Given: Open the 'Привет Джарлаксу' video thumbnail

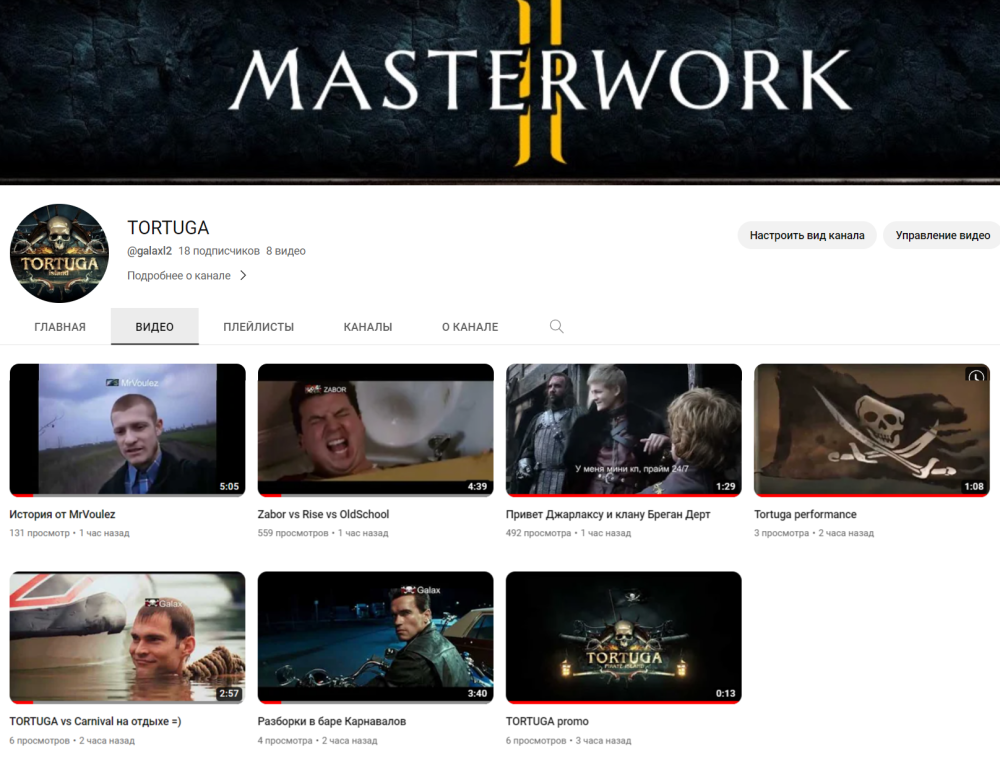Looking at the screenshot, I should pos(623,429).
